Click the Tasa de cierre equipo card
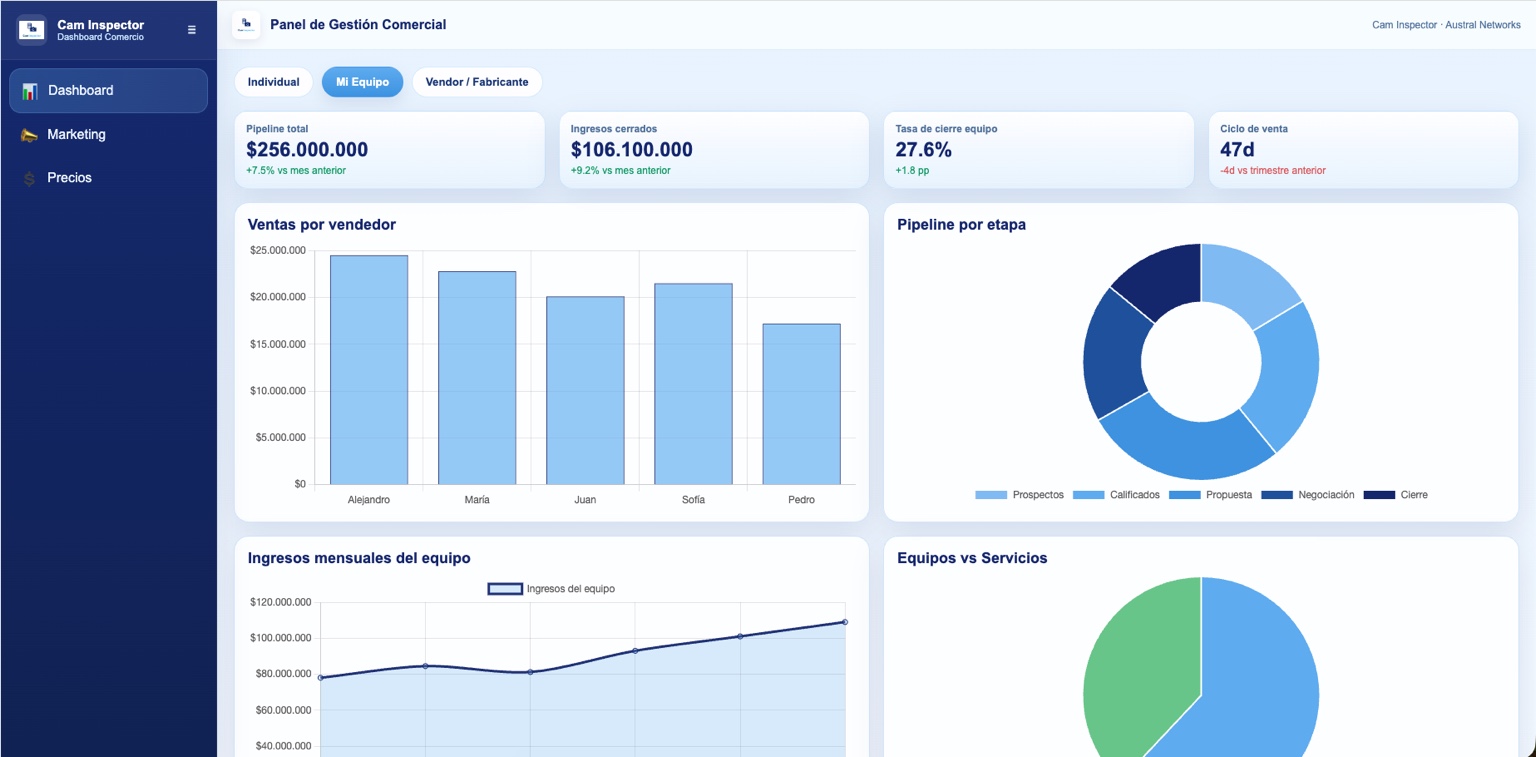 pos(1039,150)
